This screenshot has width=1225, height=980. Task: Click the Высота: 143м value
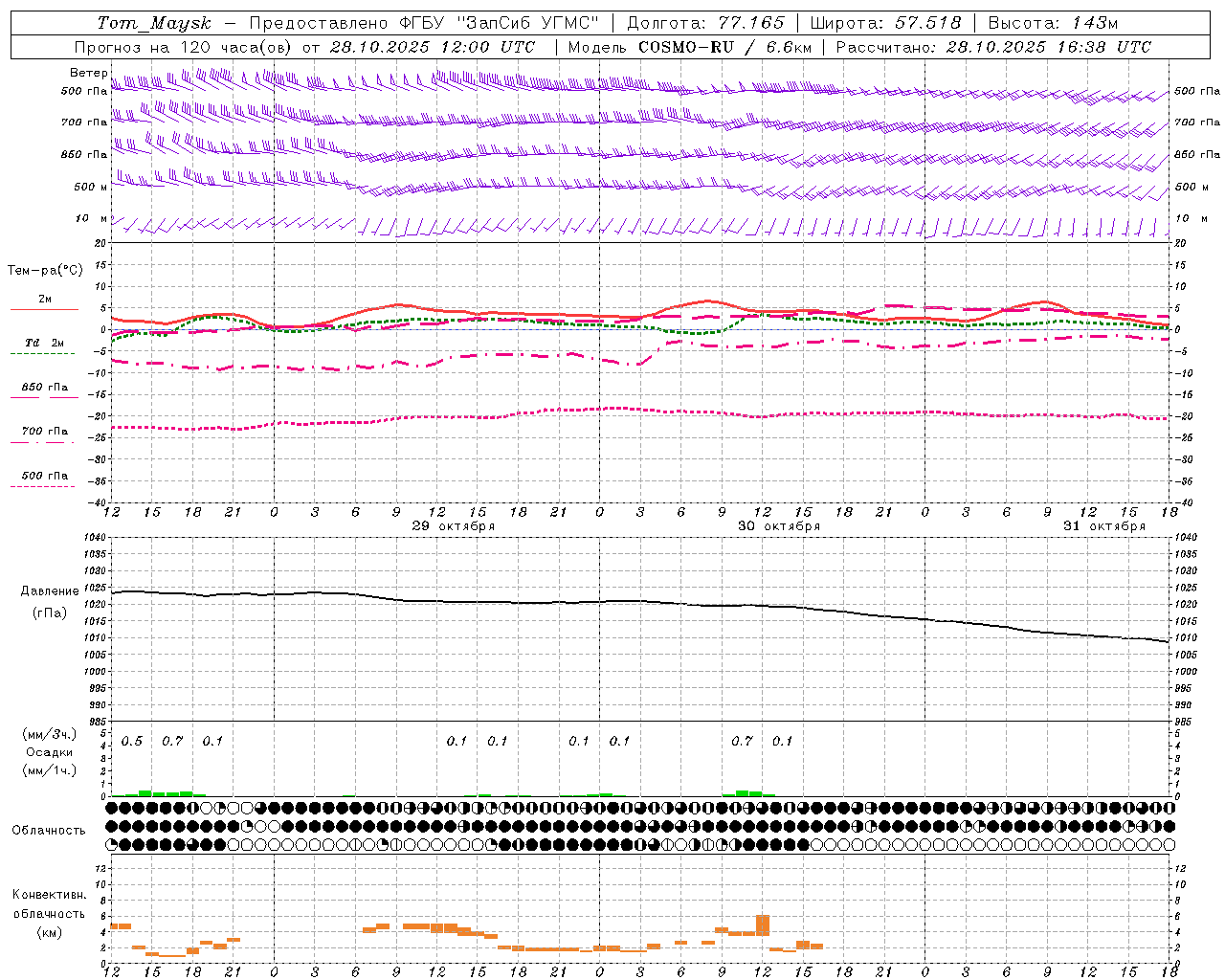(x=1053, y=23)
